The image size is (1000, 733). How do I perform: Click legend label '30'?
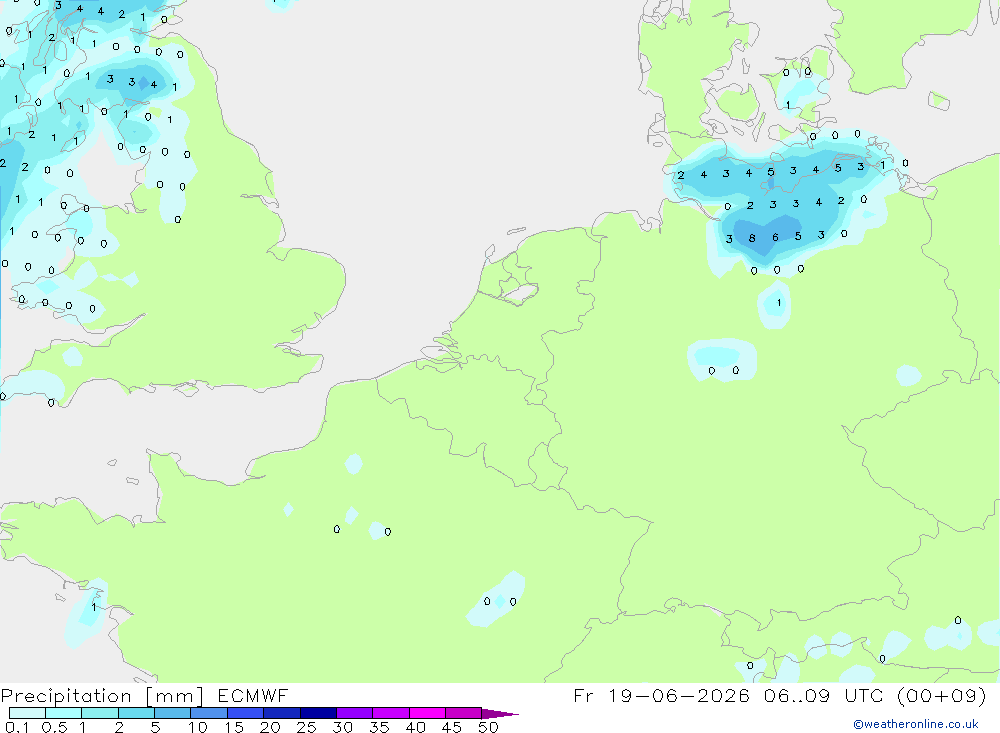(x=343, y=727)
